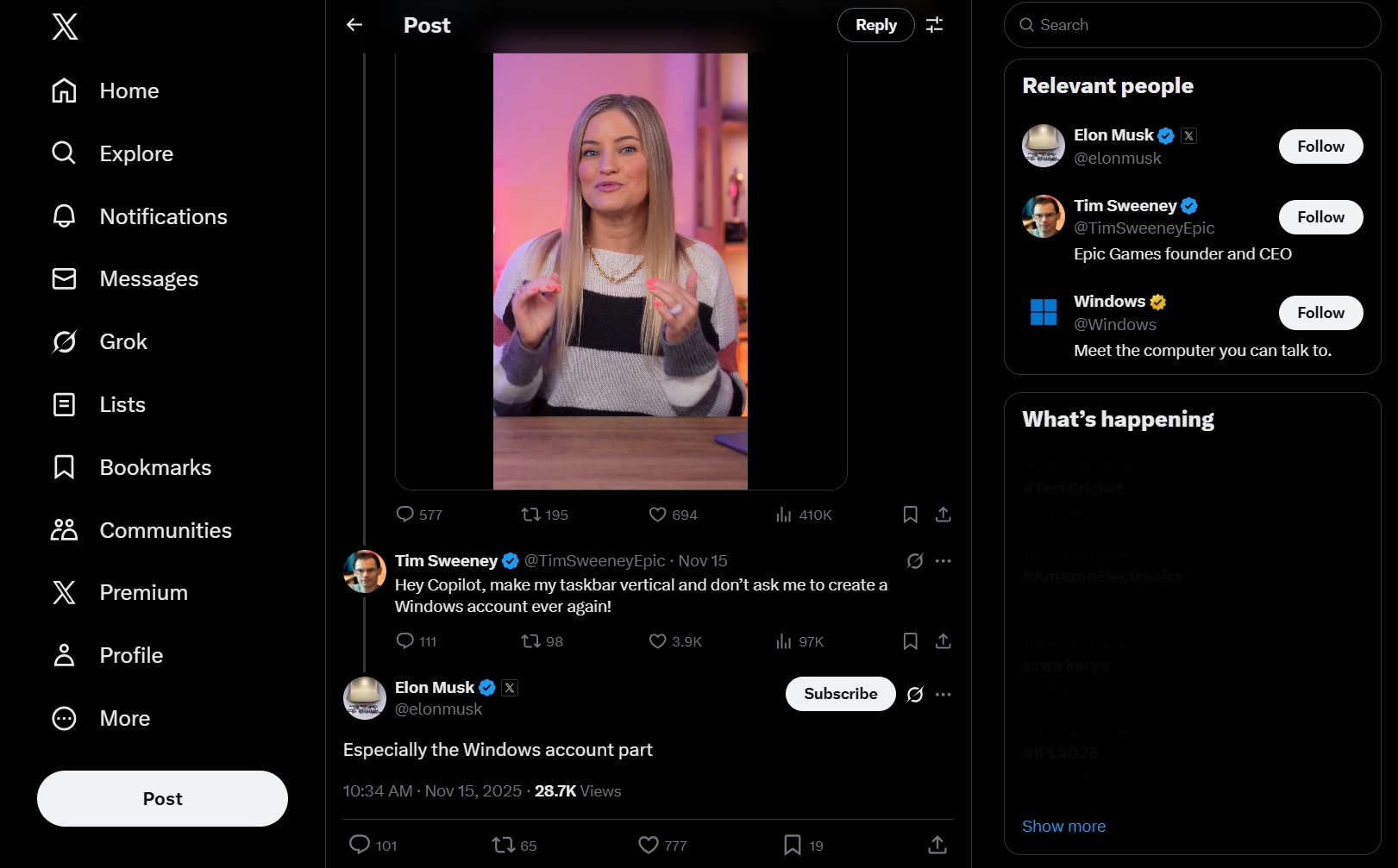Open the timeline settings sliders icon
1398x868 pixels.
tap(933, 25)
